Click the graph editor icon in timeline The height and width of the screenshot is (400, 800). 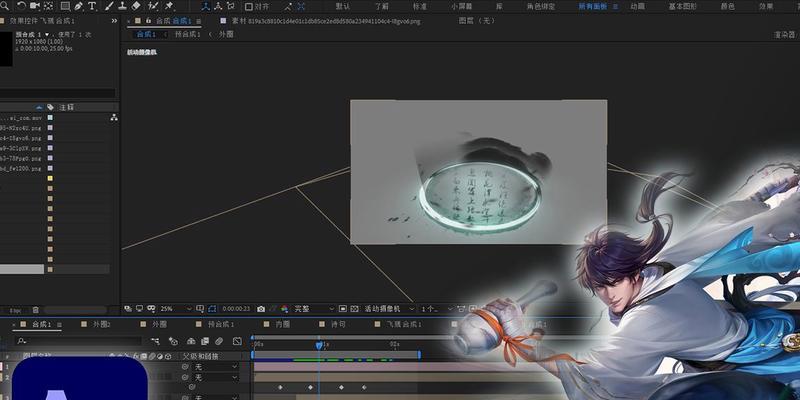coord(237,341)
